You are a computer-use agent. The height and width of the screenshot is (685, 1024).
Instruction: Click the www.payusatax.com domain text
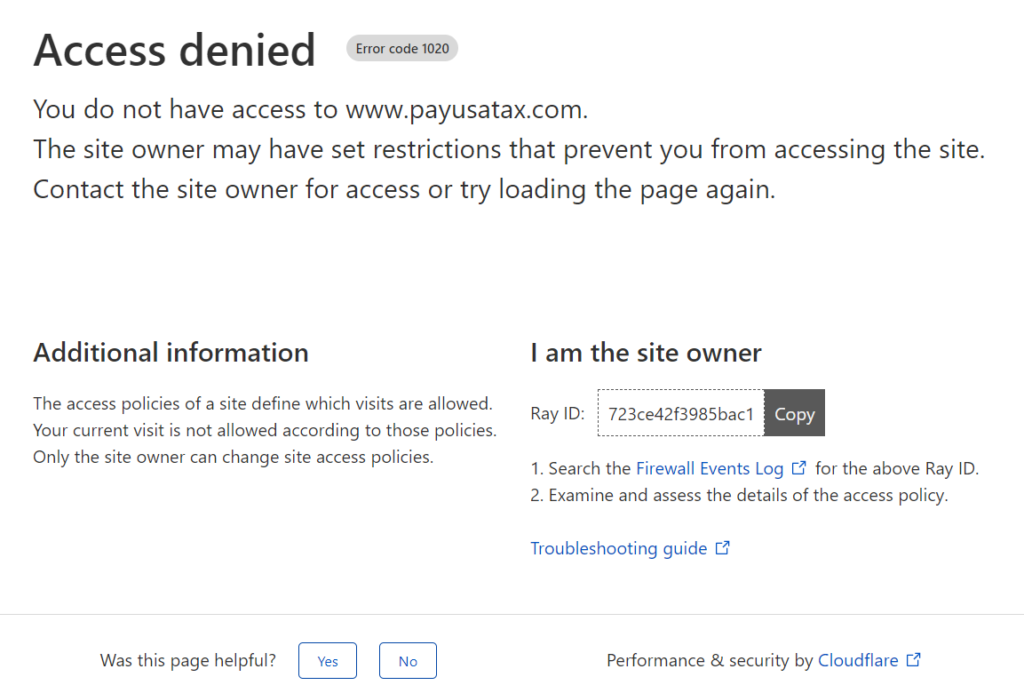pos(464,109)
